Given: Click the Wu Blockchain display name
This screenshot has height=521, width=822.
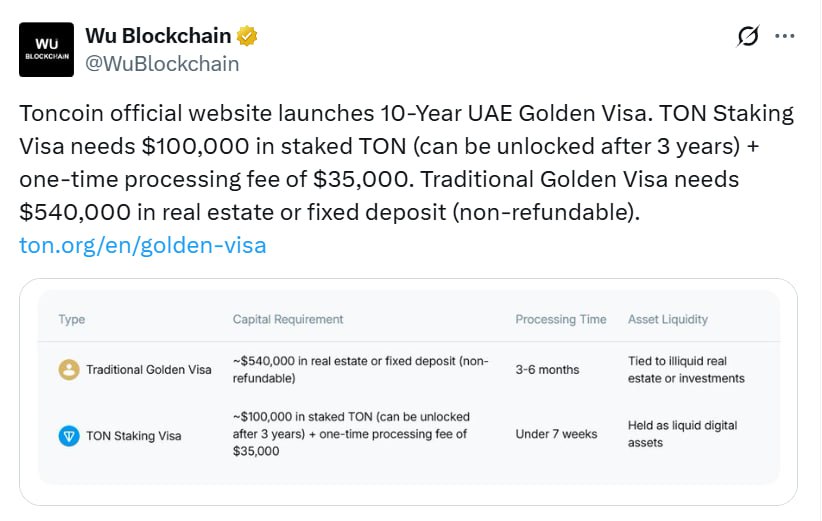Looking at the screenshot, I should (x=158, y=36).
